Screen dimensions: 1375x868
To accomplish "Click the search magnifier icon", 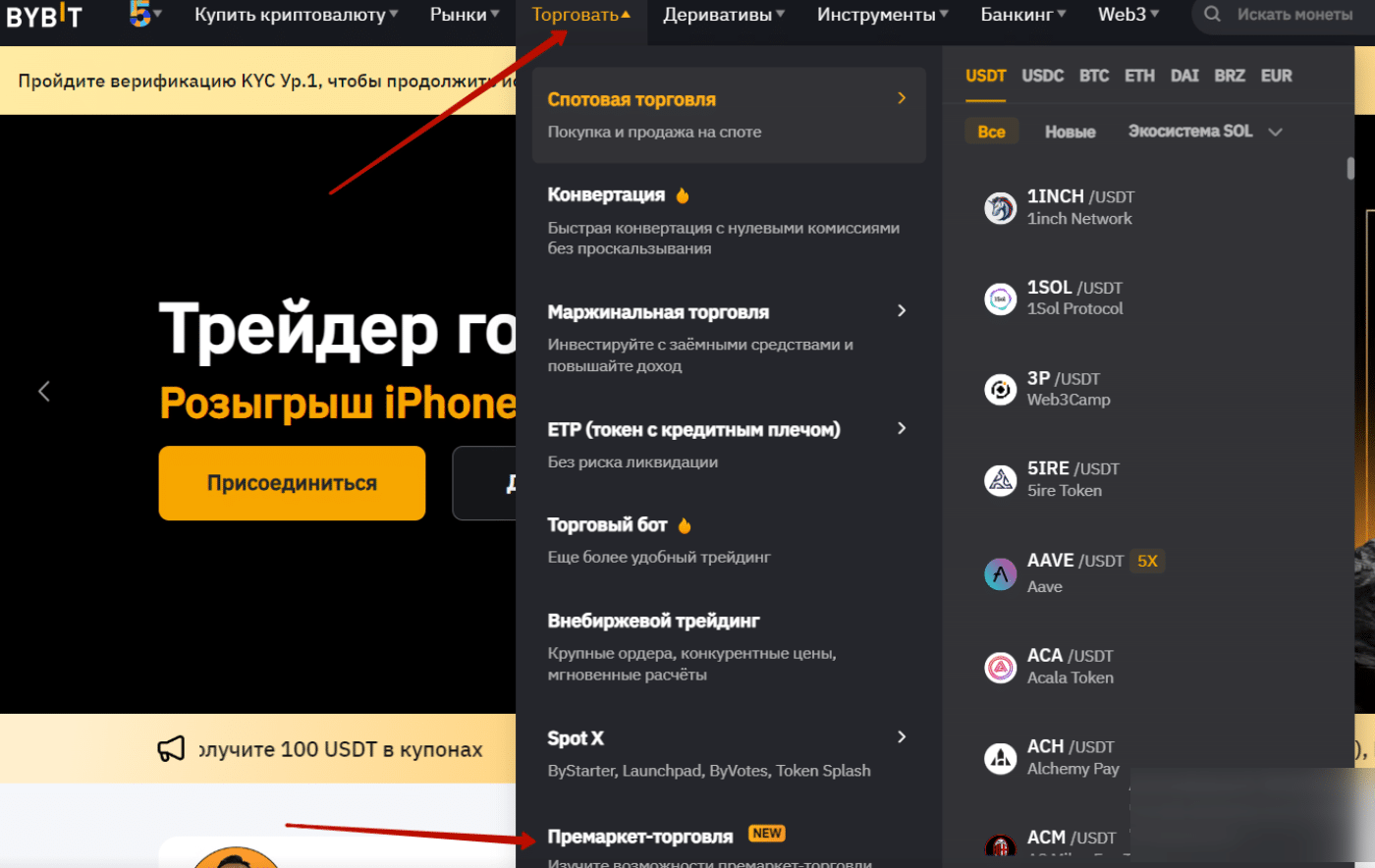I will coord(1213,14).
